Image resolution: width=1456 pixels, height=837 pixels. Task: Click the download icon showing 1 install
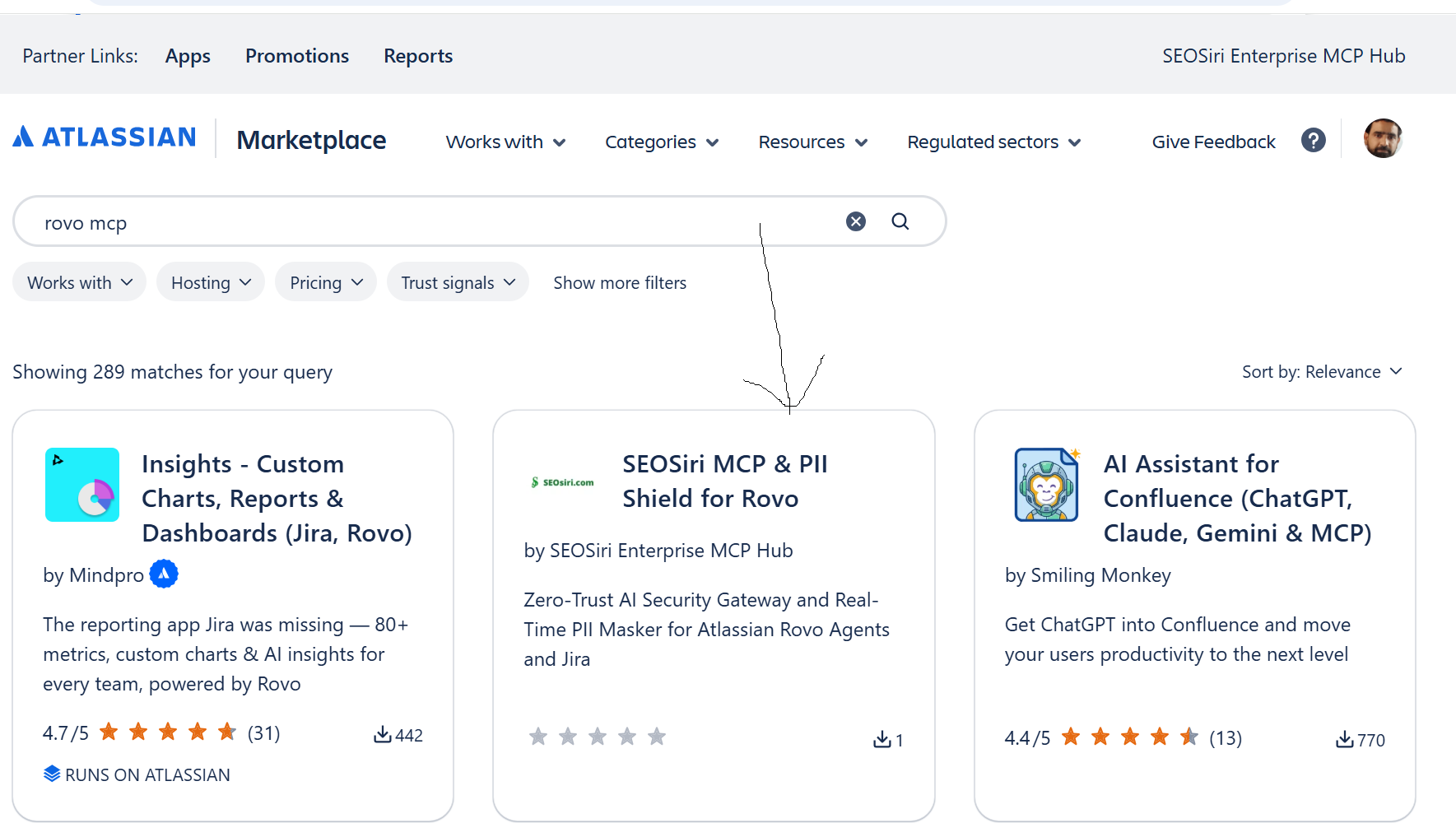pos(882,739)
